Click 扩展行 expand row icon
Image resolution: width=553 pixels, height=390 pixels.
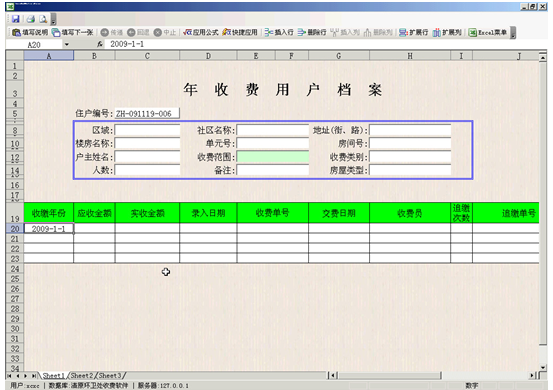pos(413,32)
